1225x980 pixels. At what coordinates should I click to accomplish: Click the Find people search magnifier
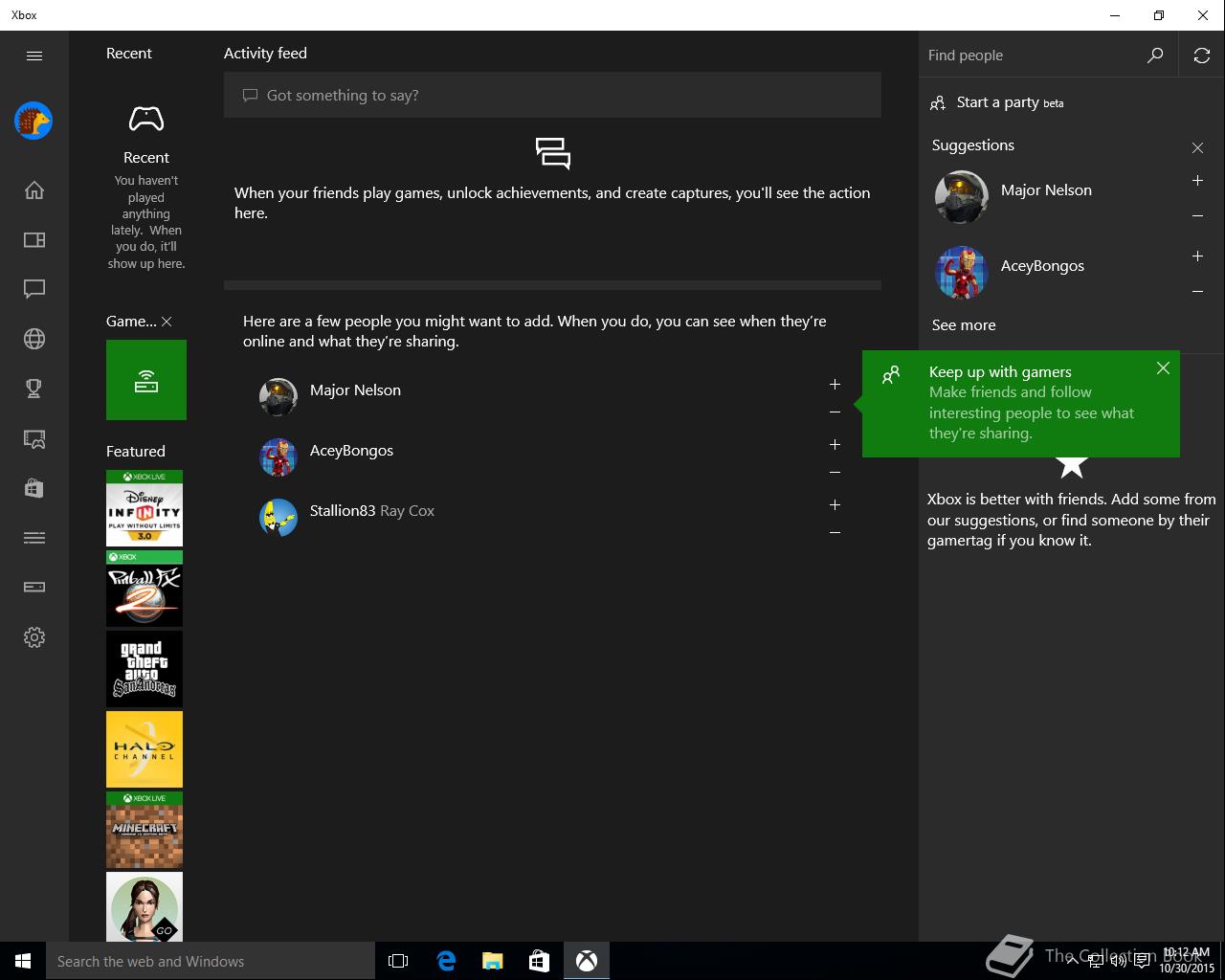1155,56
